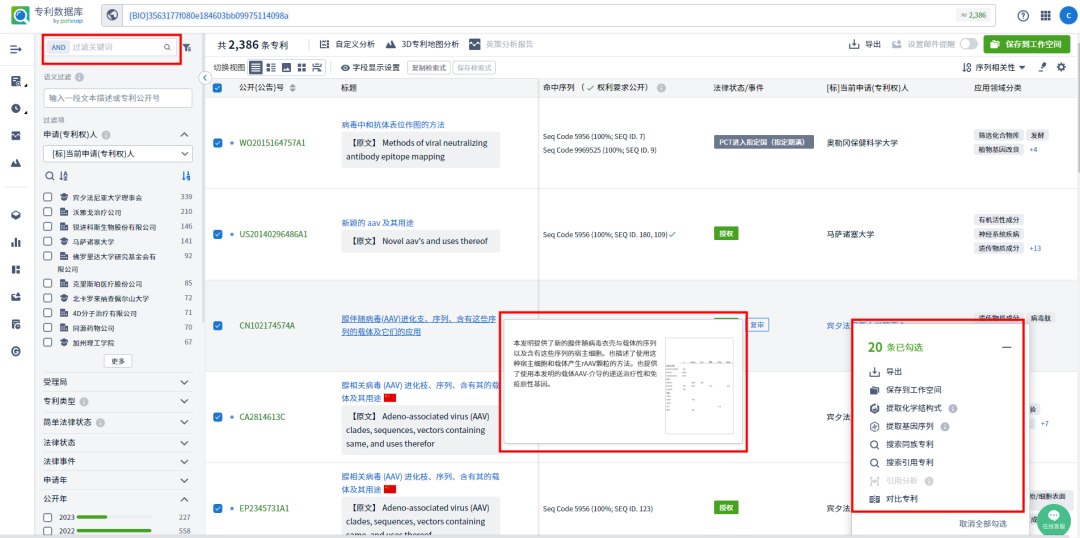
Task: Expand 简单法律状态 filter section
Action: pos(185,422)
